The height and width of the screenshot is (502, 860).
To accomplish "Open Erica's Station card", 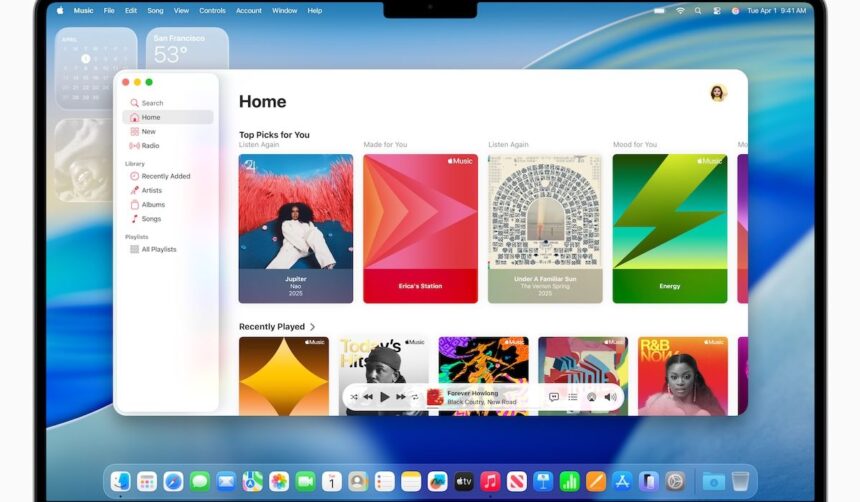I will click(420, 229).
